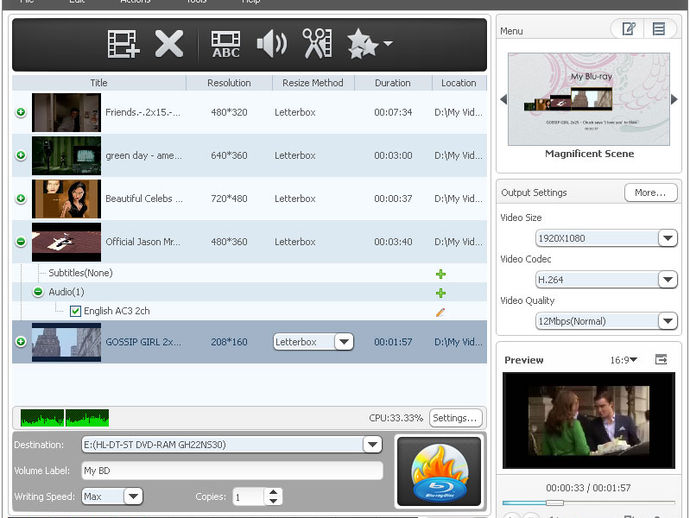Open Video Size 1920X1080 dropdown
690x518 pixels.
[x=668, y=238]
